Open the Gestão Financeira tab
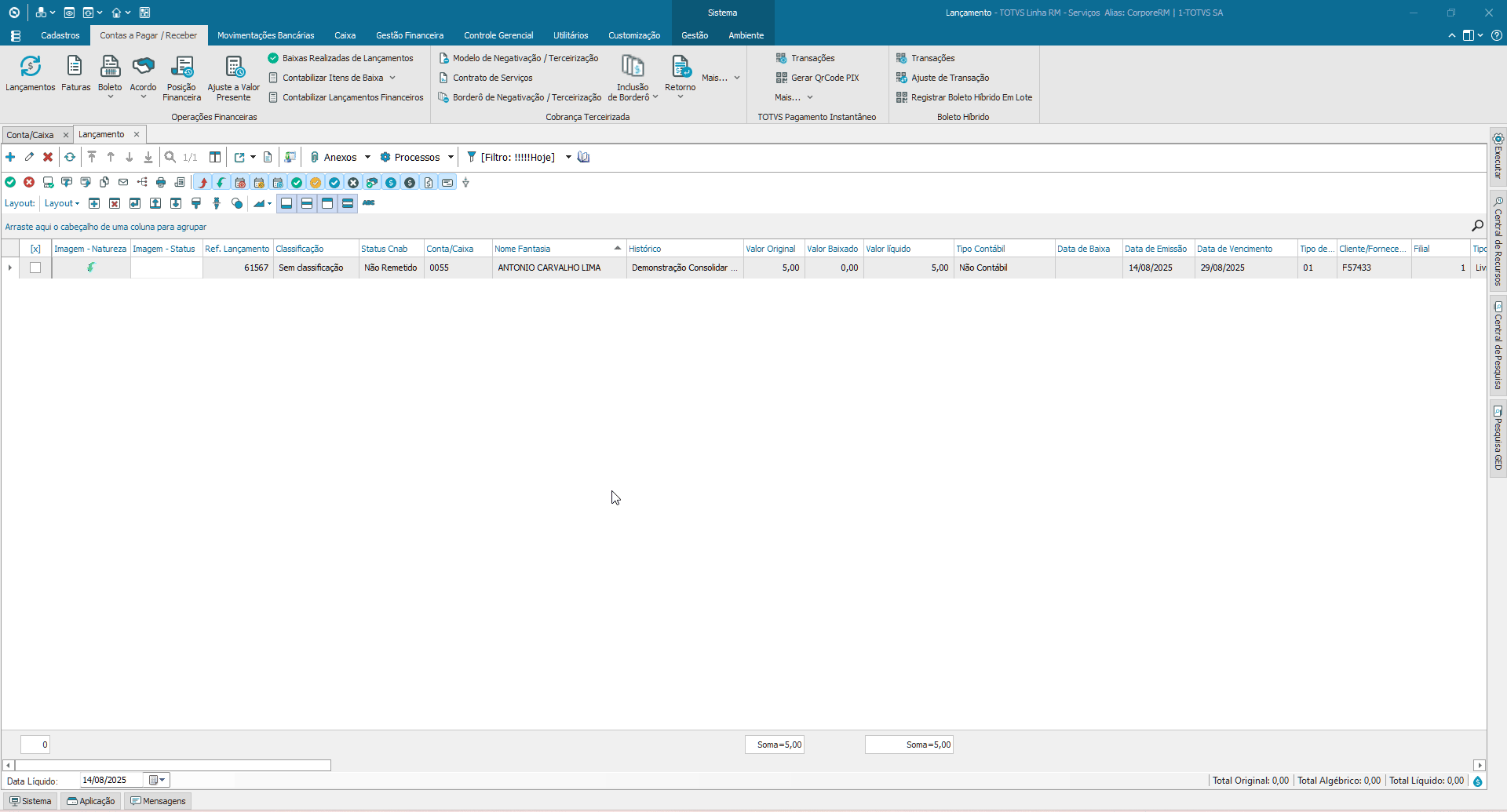1507x812 pixels. pos(410,35)
